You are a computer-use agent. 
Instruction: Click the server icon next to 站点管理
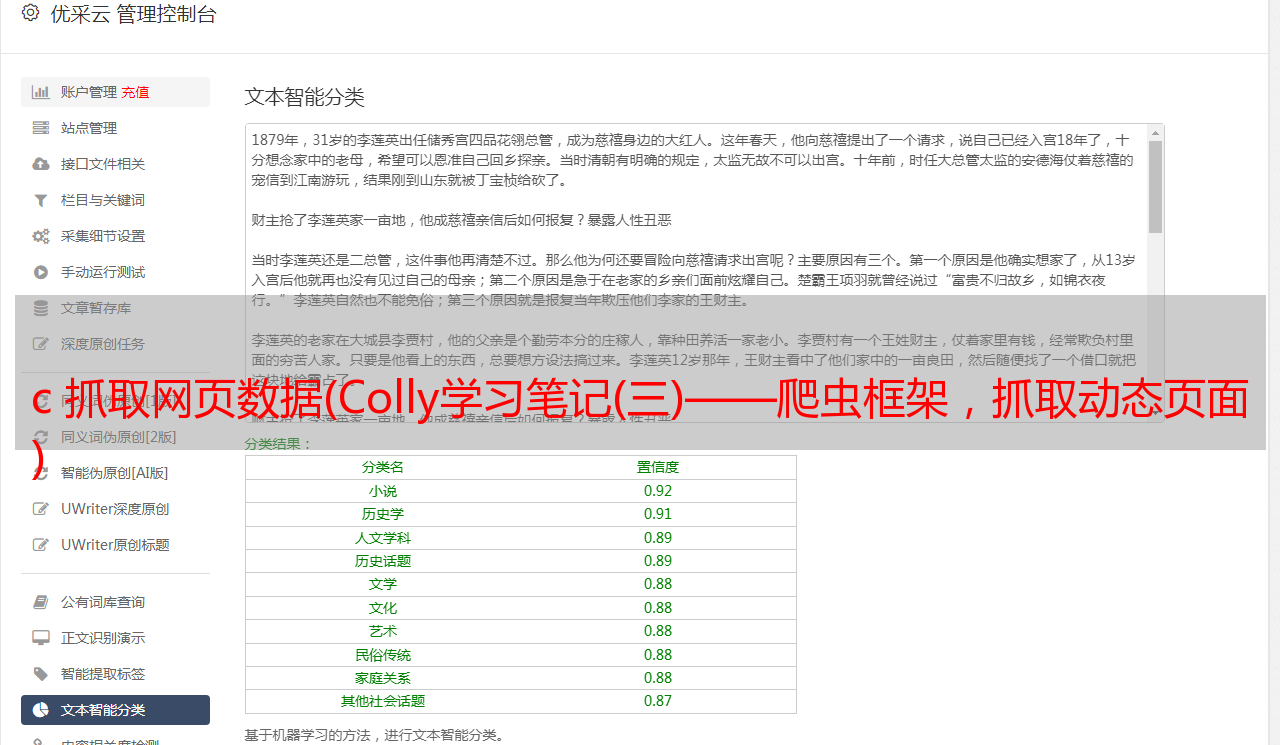coord(40,128)
